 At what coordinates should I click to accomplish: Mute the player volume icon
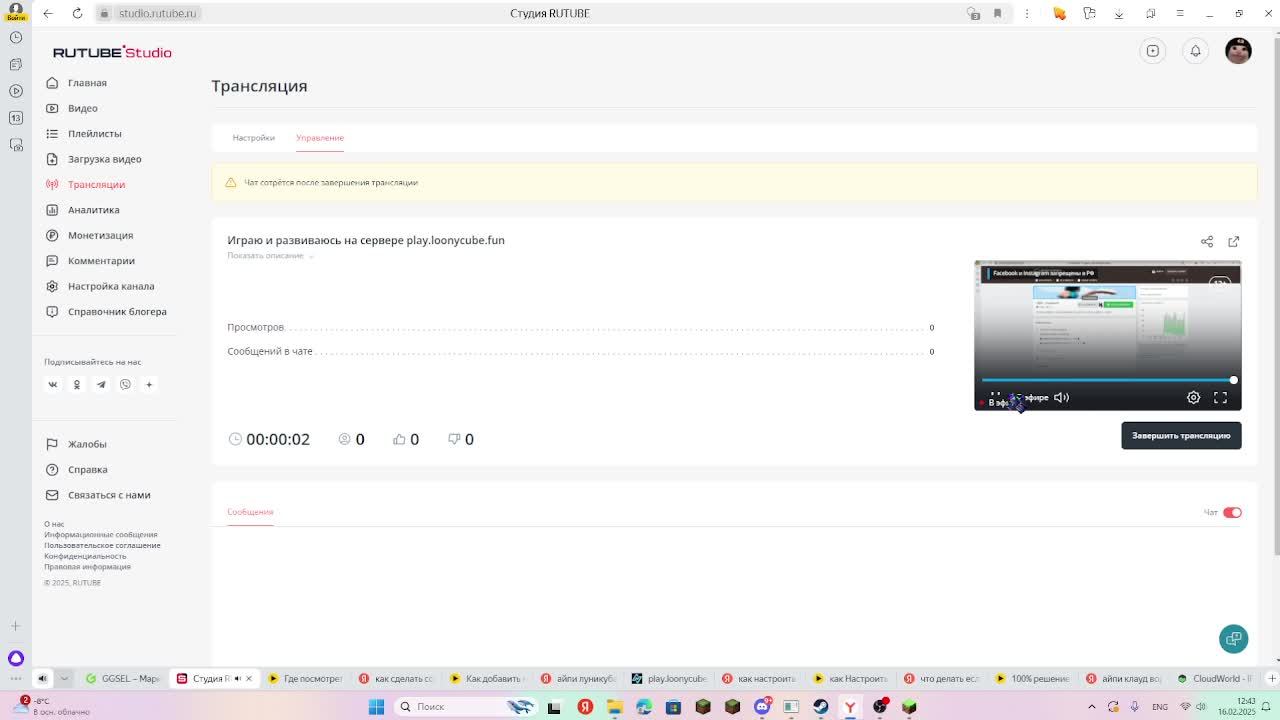click(x=1061, y=398)
